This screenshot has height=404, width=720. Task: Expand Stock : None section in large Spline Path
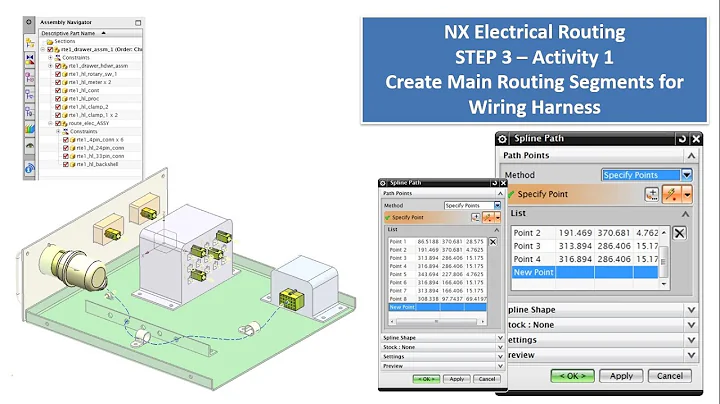coord(691,325)
